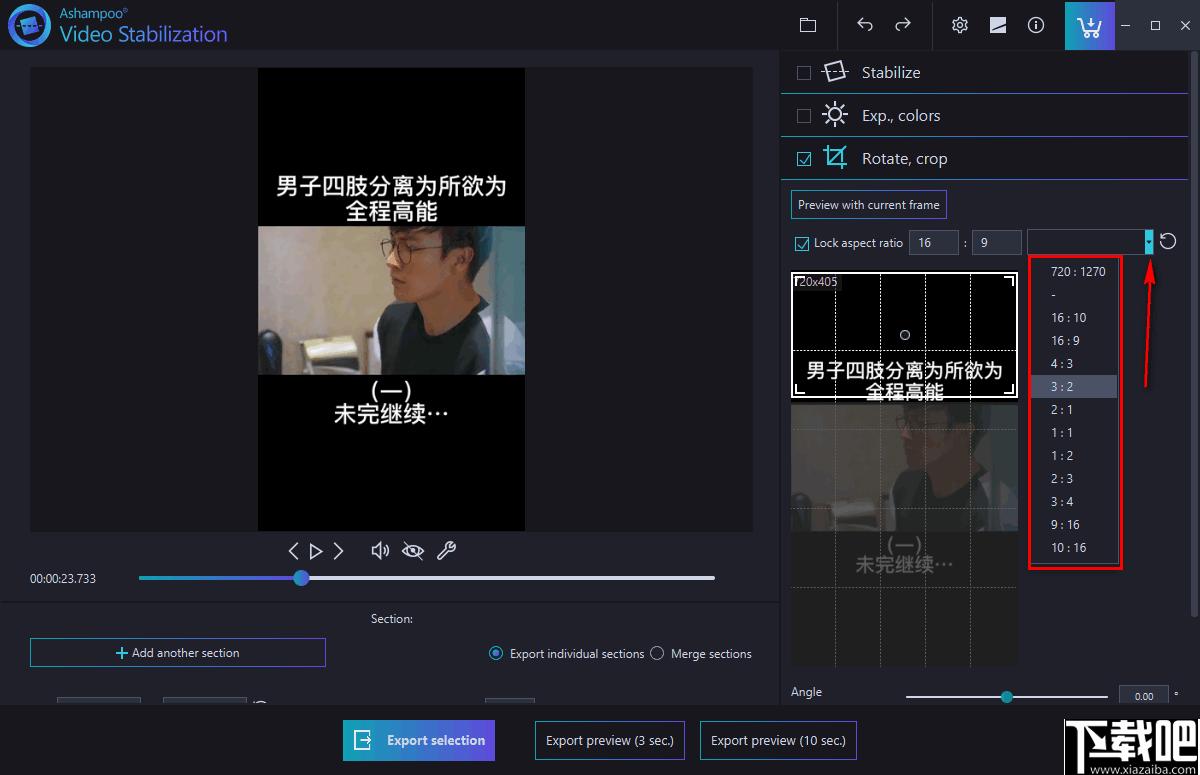Choose 2 : 1 aspect ratio
1200x775 pixels.
point(1074,410)
